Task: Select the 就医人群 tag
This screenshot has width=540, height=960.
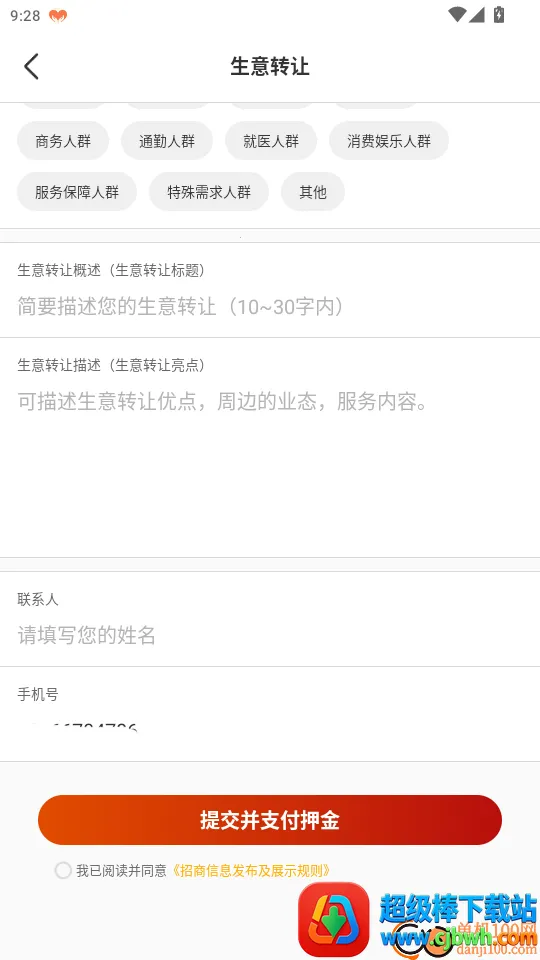Action: (271, 141)
